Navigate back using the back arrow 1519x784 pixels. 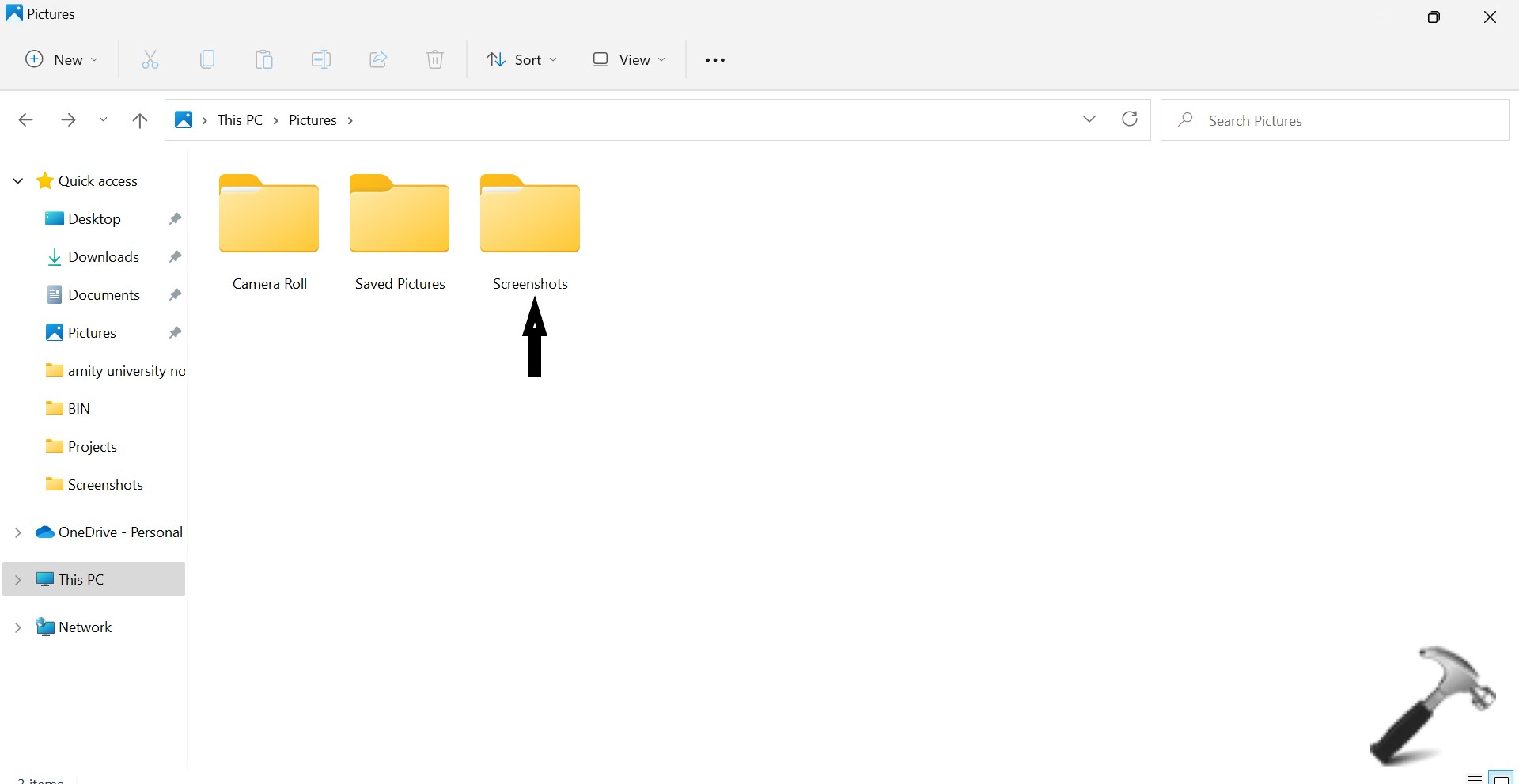click(x=25, y=120)
